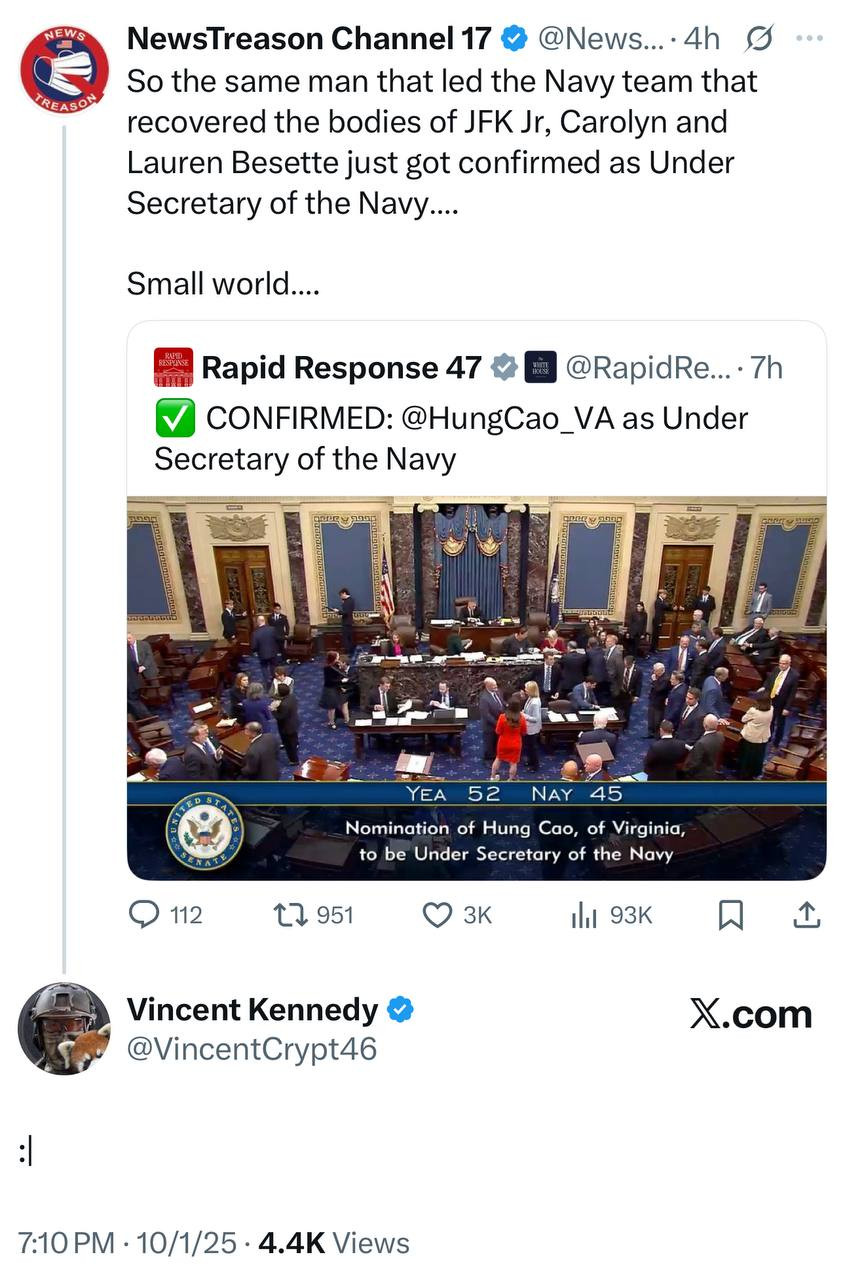The image size is (845, 1280).
Task: Click Rapid Response 47 account name
Action: (342, 368)
